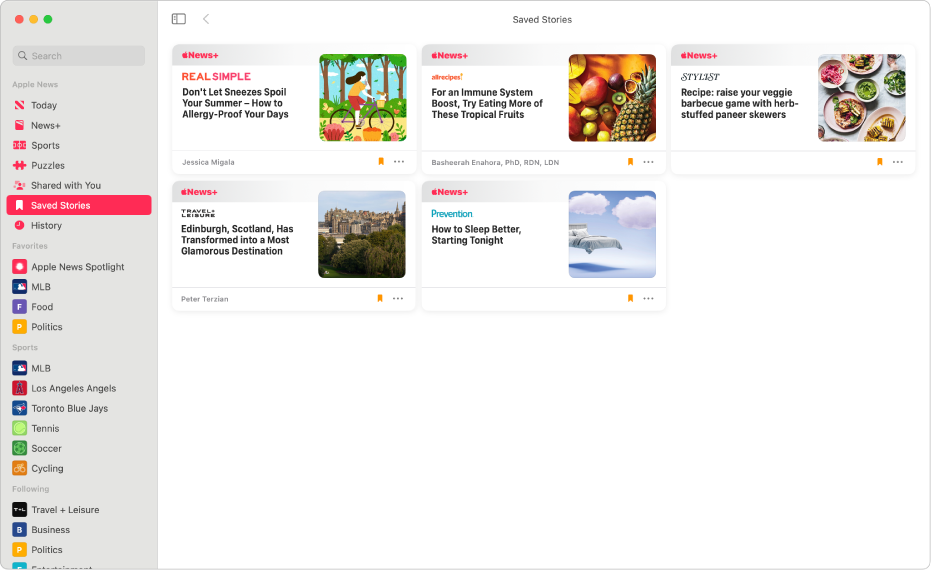Open Los Angeles Angels
Viewport: 932px width, 572px height.
pos(78,389)
